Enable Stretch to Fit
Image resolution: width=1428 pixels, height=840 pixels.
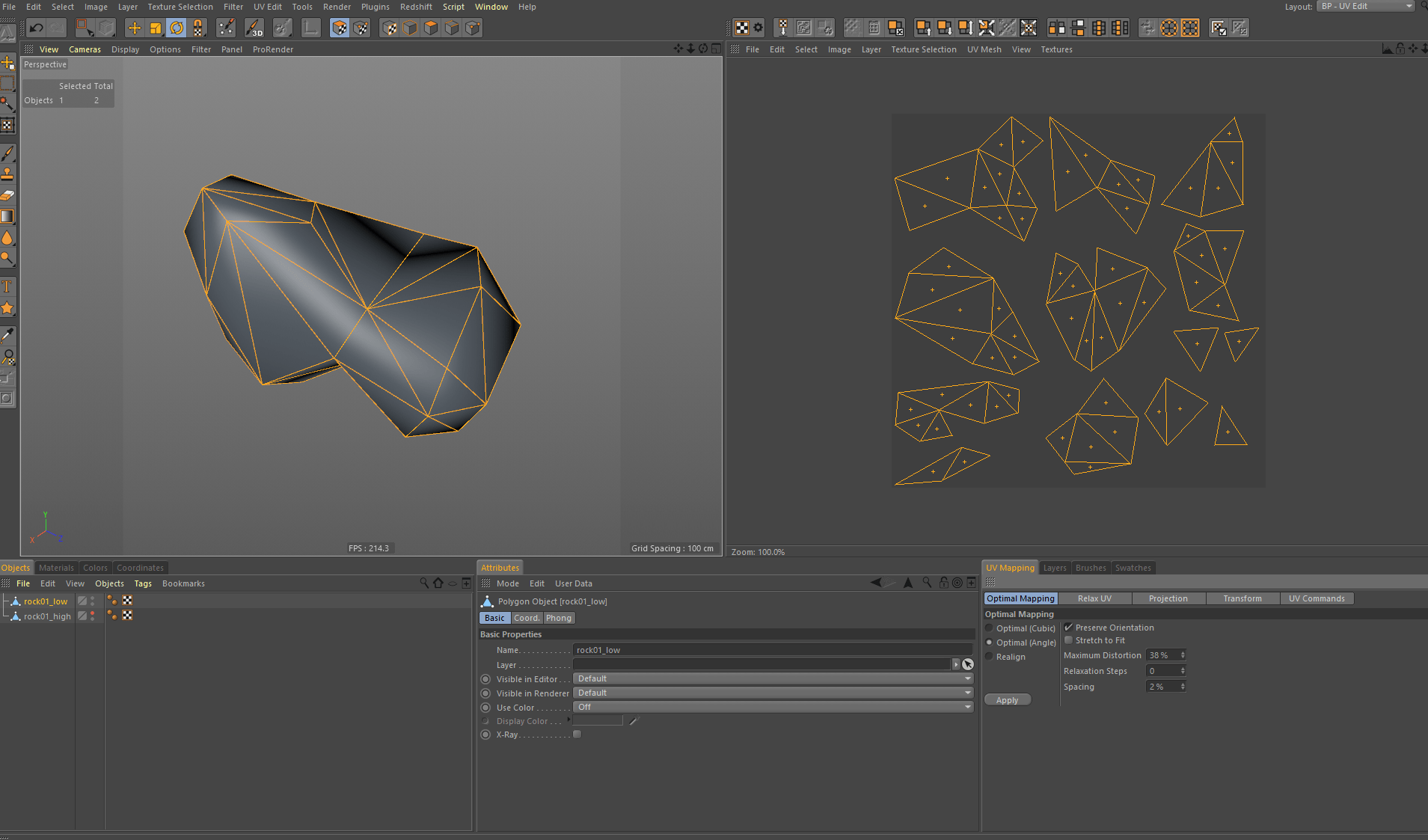[x=1068, y=640]
